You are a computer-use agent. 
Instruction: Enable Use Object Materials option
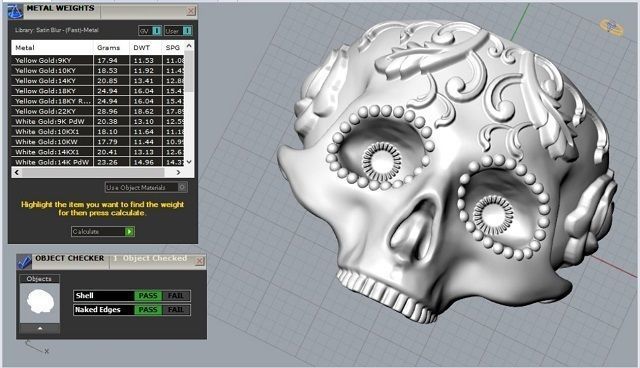point(146,187)
